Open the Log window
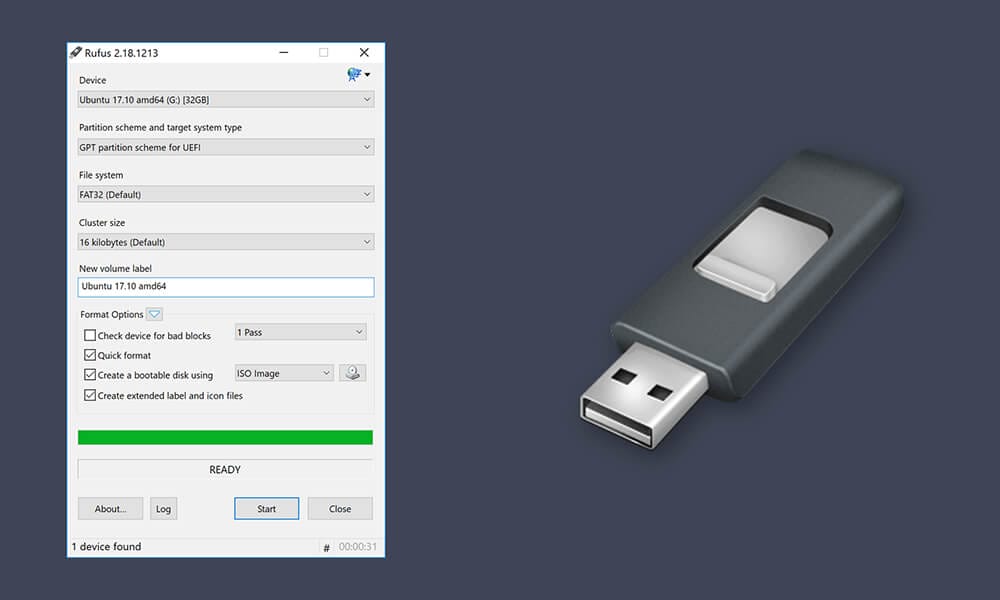1000x600 pixels. [x=163, y=508]
